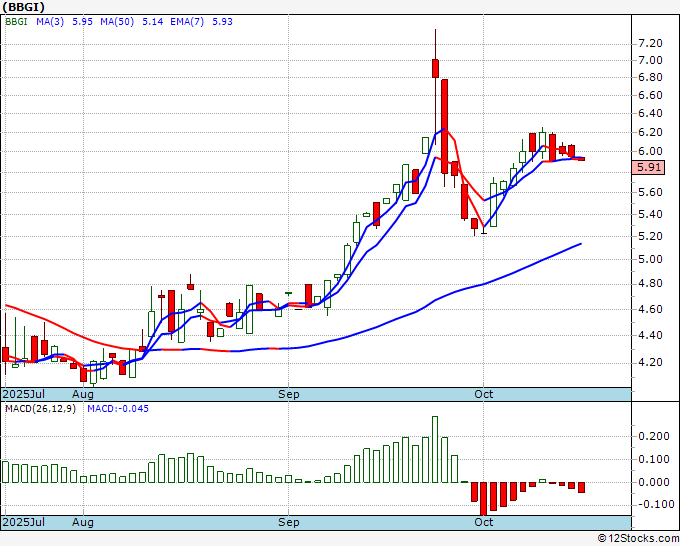This screenshot has height=546, width=680.
Task: Click the 7.20 price axis label
Action: [651, 43]
